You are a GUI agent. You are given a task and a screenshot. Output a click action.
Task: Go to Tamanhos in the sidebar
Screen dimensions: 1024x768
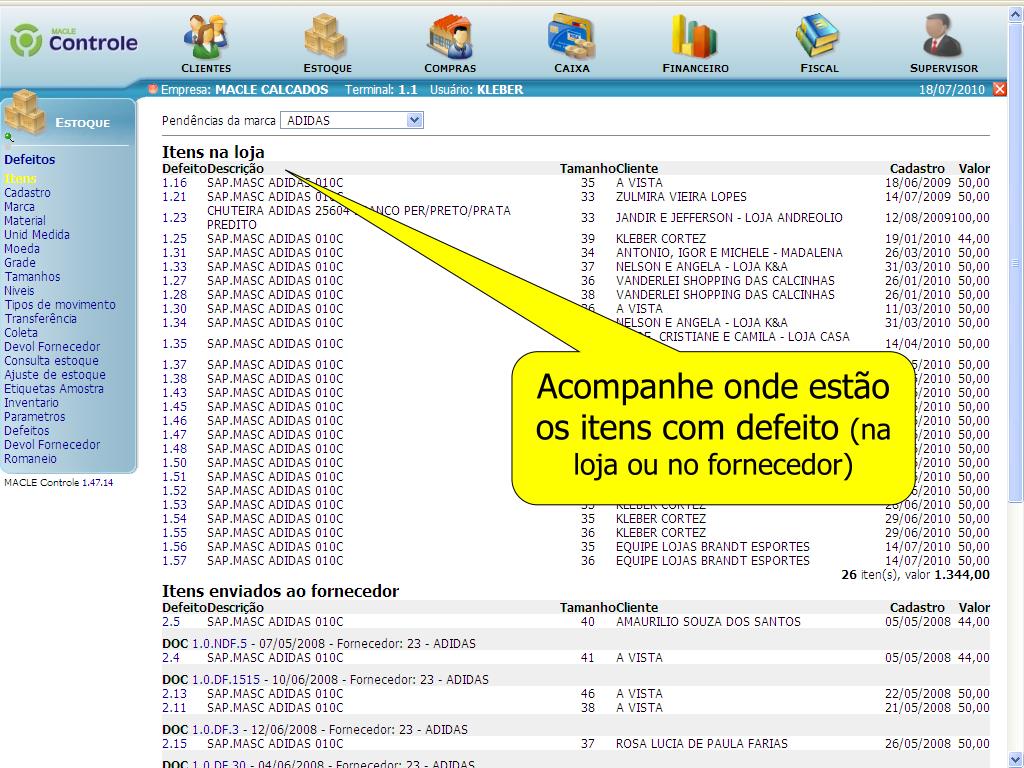(32, 277)
